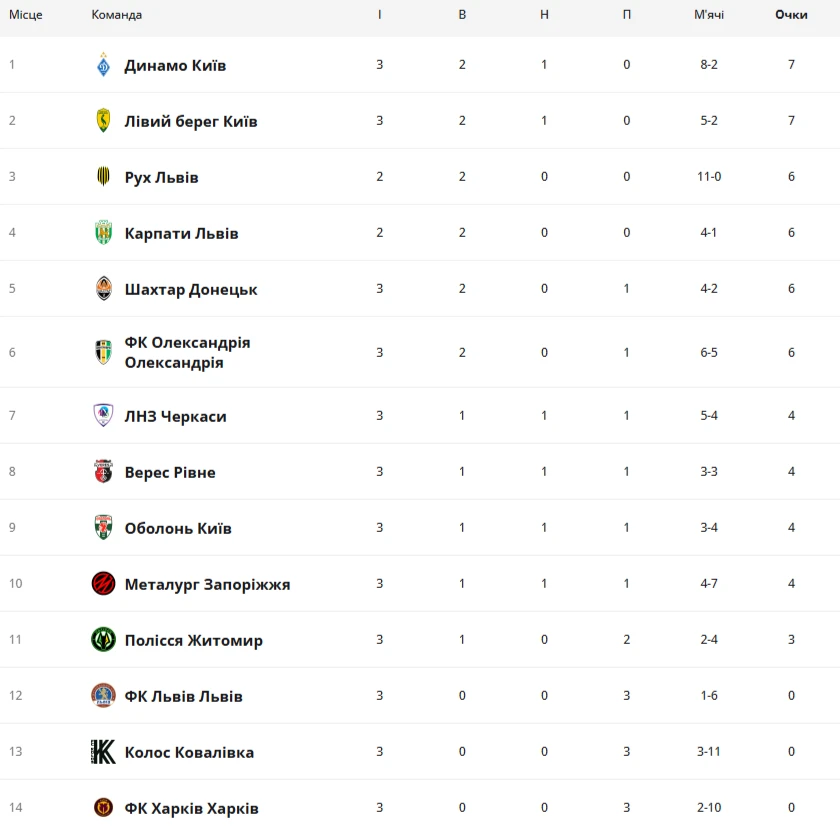Image resolution: width=840 pixels, height=831 pixels.
Task: Click the Шахтар Донецьк logo
Action: click(103, 288)
